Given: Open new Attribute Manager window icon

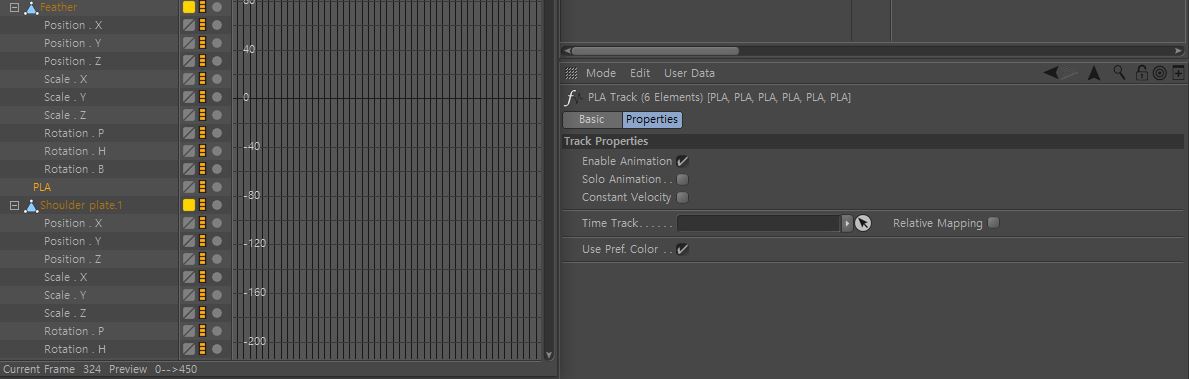Looking at the screenshot, I should [1178, 73].
